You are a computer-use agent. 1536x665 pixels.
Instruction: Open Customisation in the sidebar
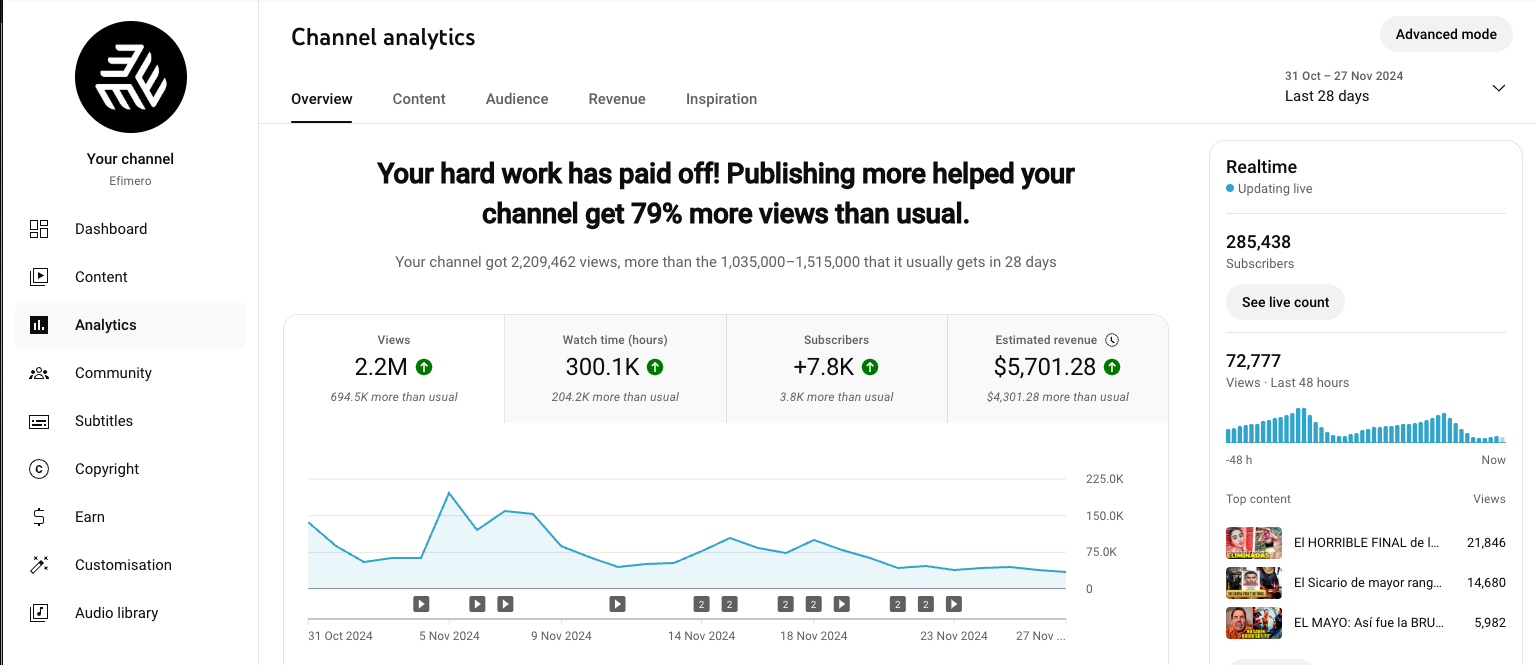point(130,565)
